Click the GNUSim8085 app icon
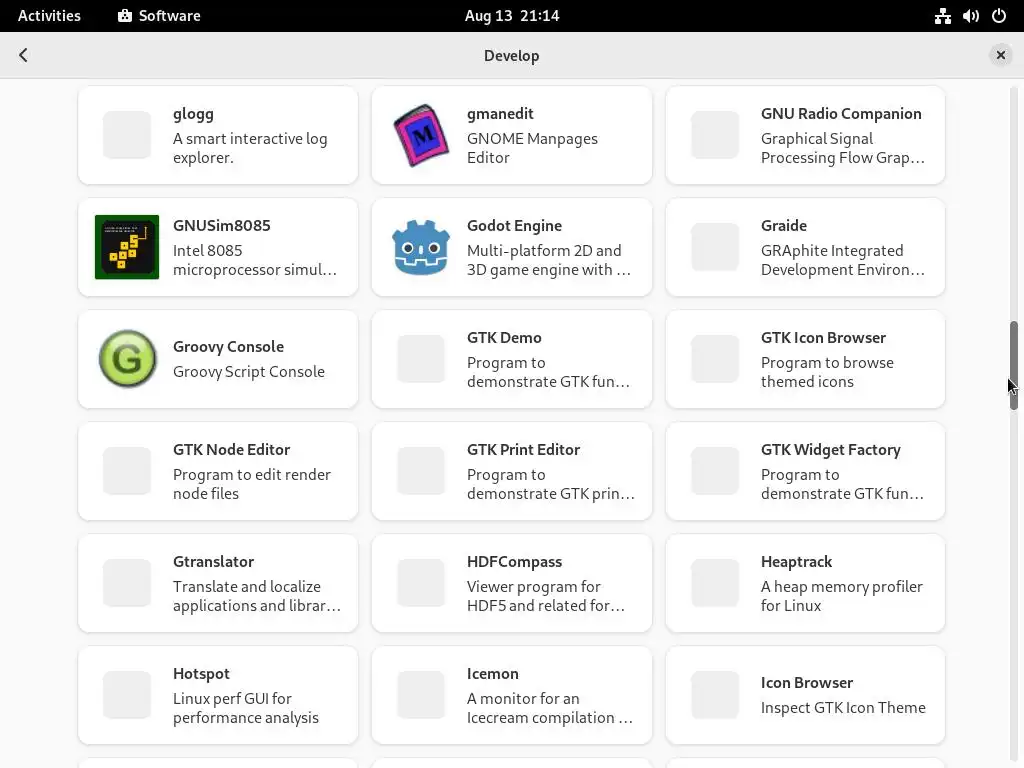 tap(127, 247)
